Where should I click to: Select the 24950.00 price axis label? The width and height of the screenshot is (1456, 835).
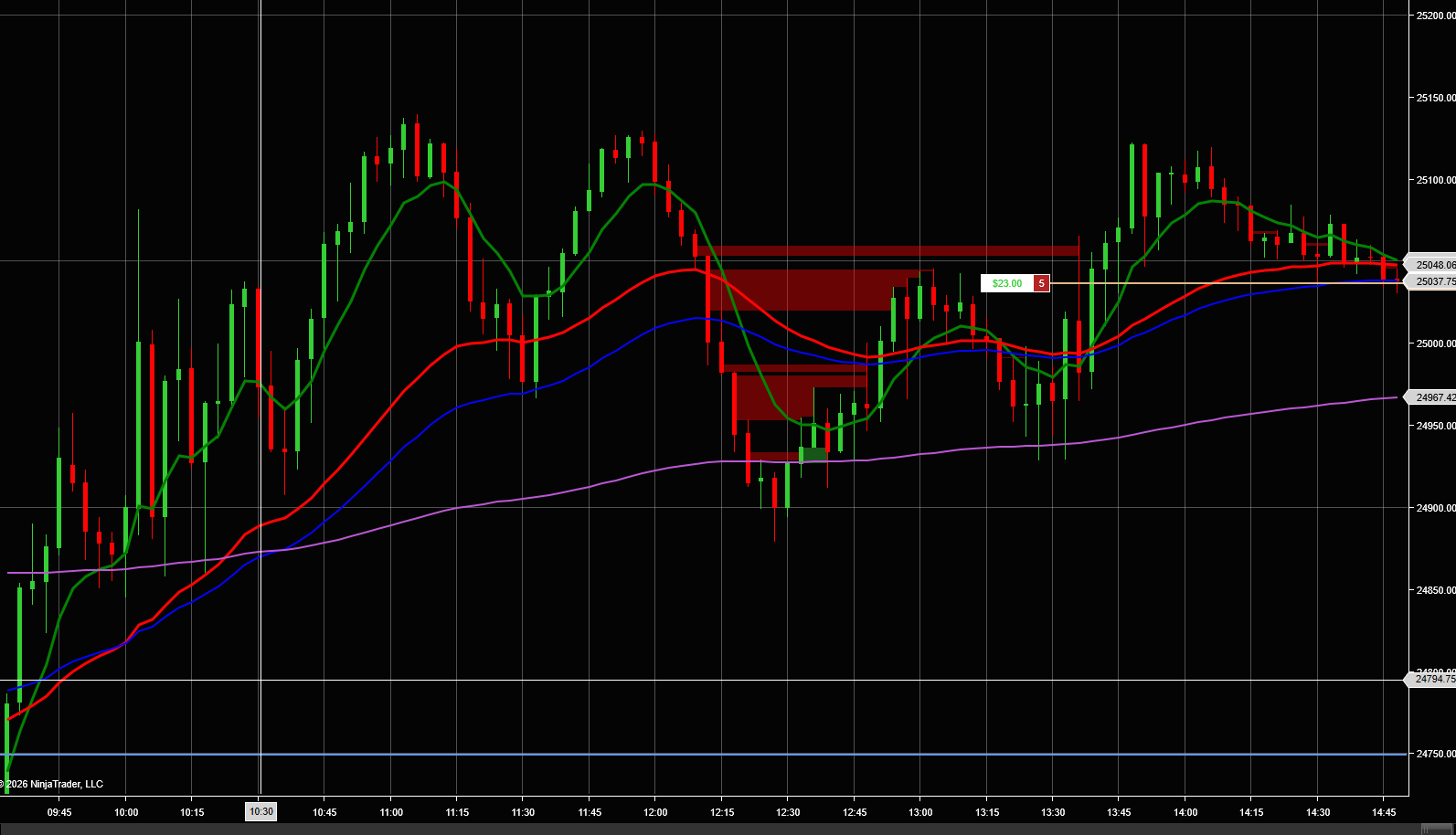tap(1435, 426)
